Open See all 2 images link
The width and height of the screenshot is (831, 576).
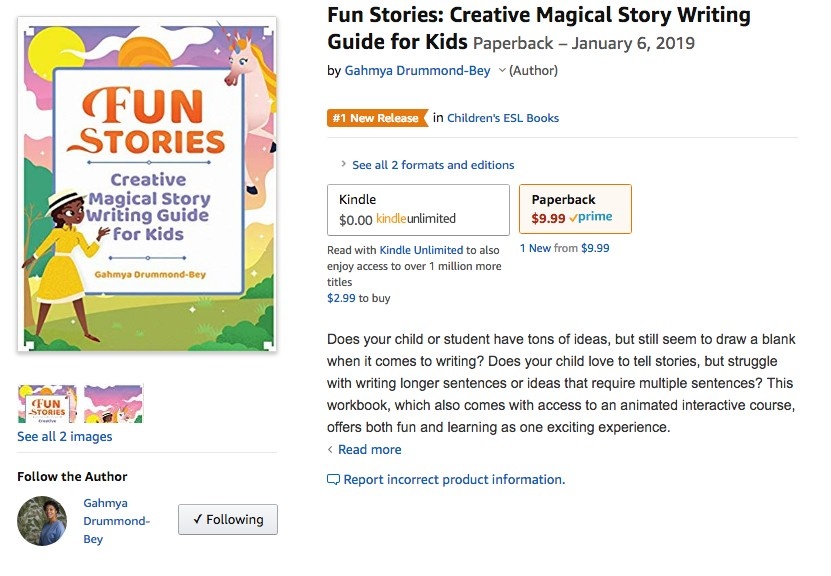(x=65, y=437)
